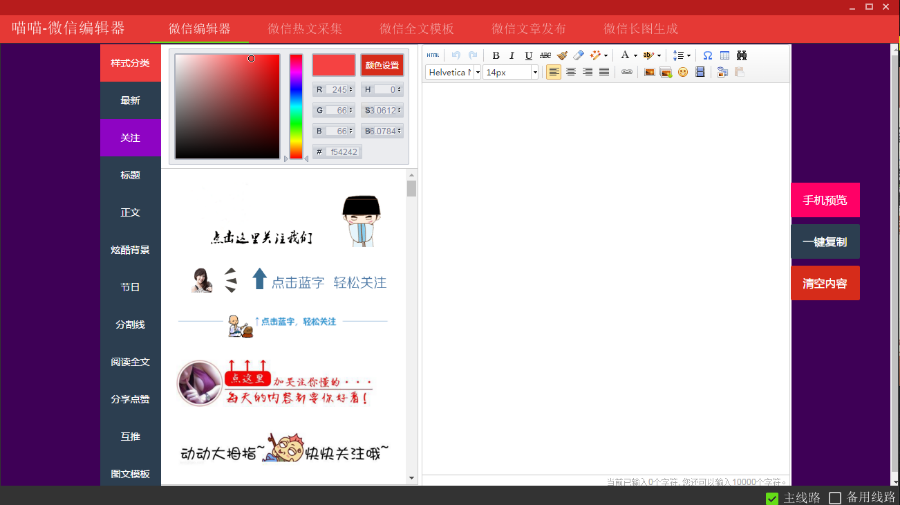Toggle underline formatting
The width and height of the screenshot is (900, 505).
(x=529, y=56)
